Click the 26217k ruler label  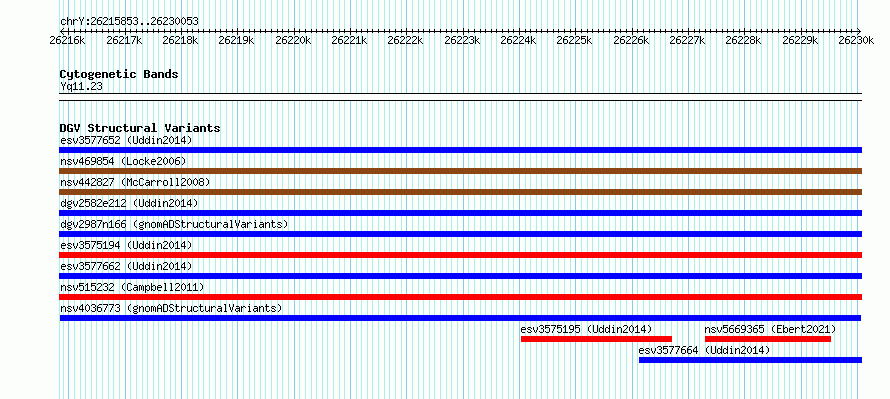[x=124, y=40]
